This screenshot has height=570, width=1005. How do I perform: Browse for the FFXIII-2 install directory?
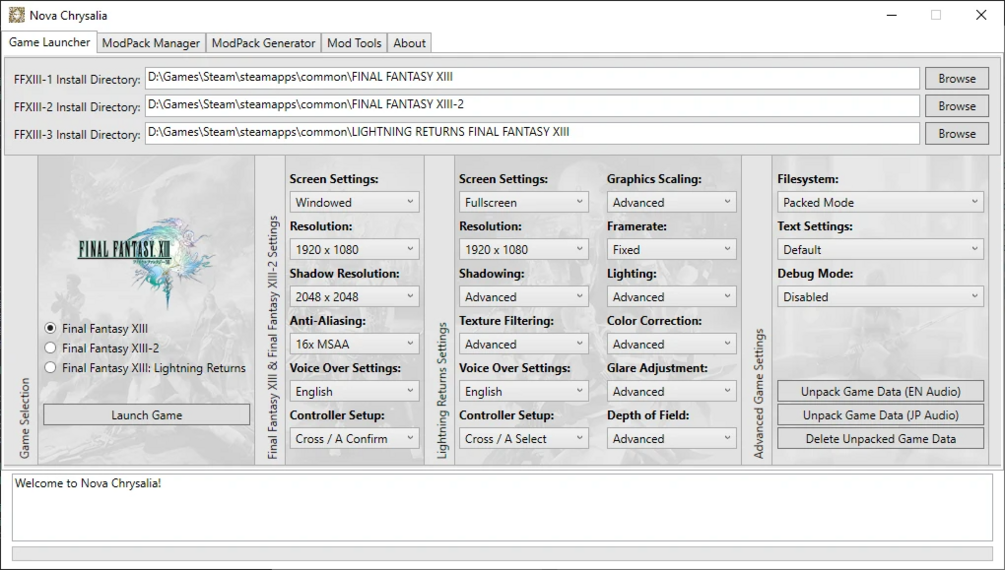[x=957, y=106]
